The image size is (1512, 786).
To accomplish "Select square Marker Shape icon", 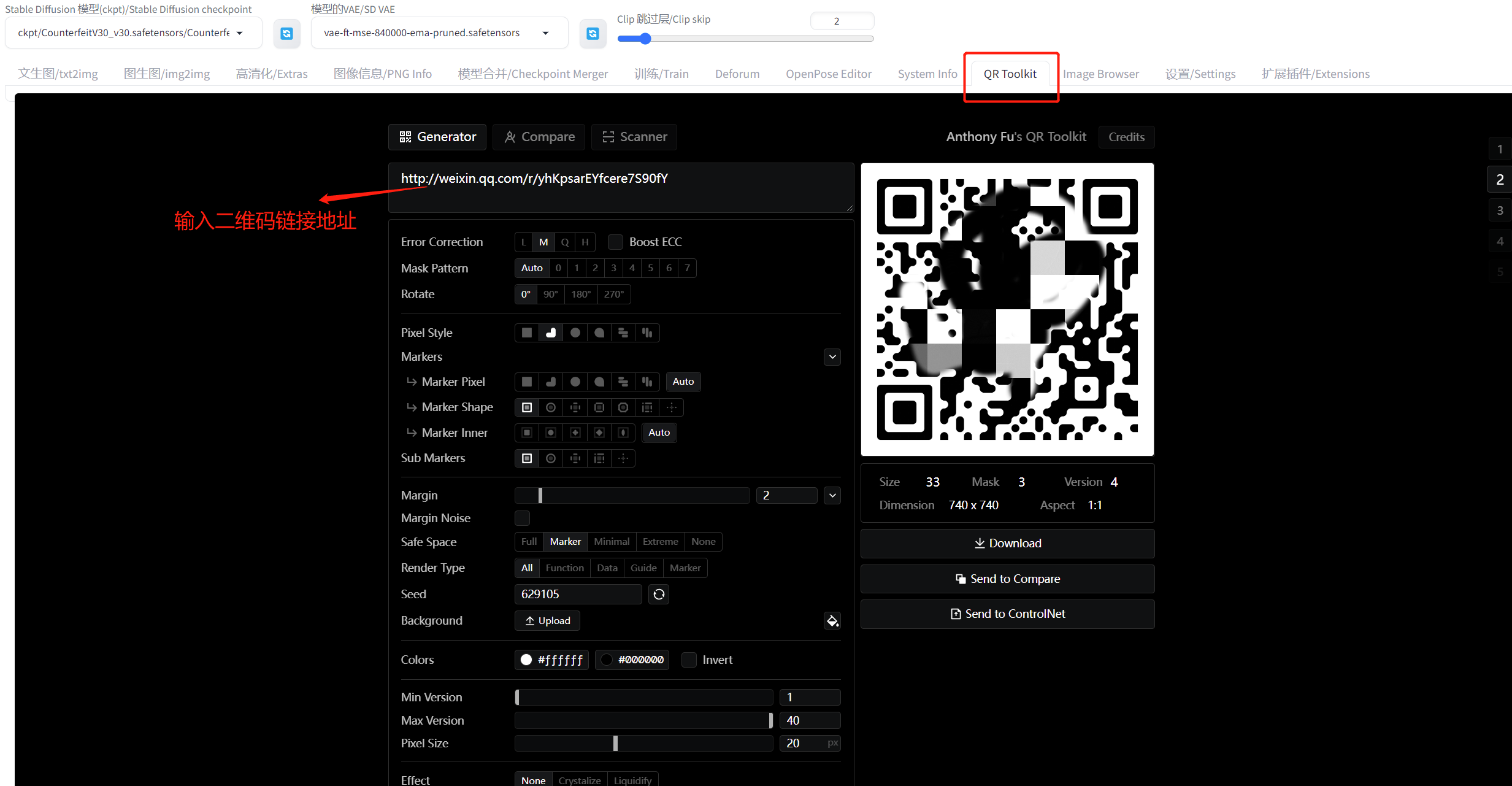I will coord(526,407).
